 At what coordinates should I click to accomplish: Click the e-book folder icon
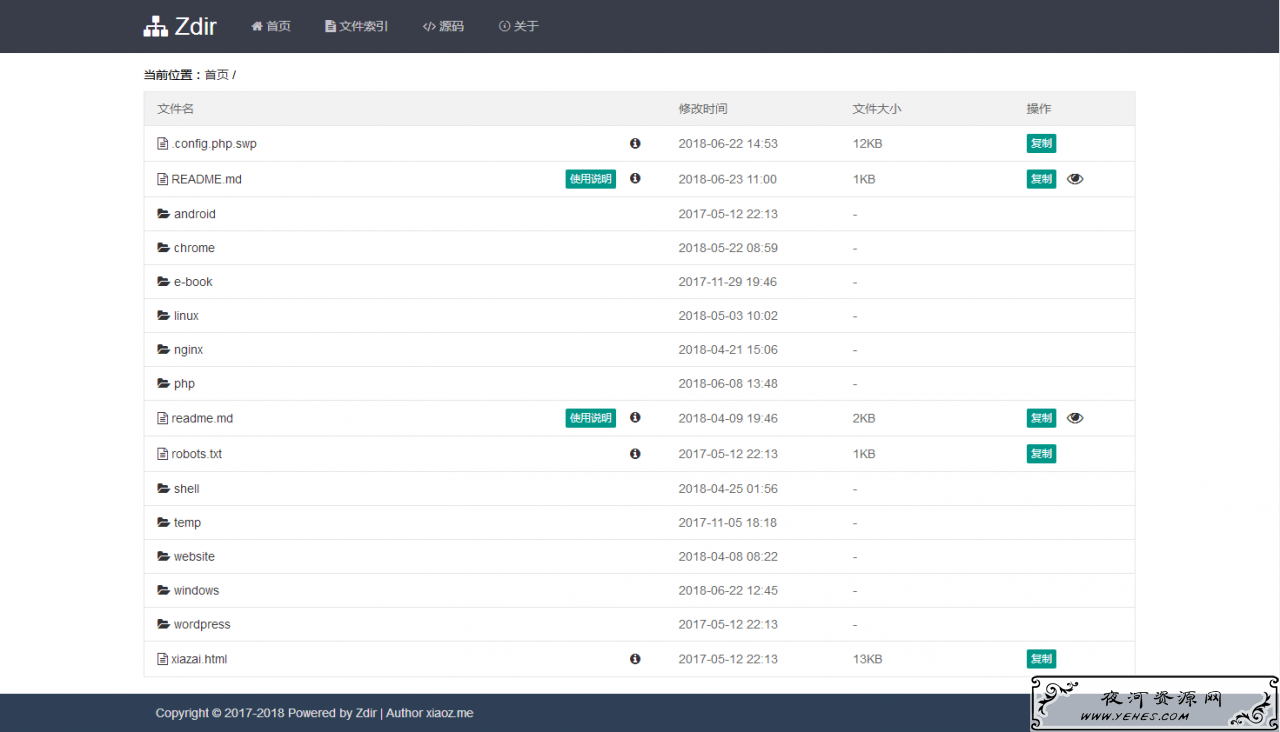coord(163,282)
